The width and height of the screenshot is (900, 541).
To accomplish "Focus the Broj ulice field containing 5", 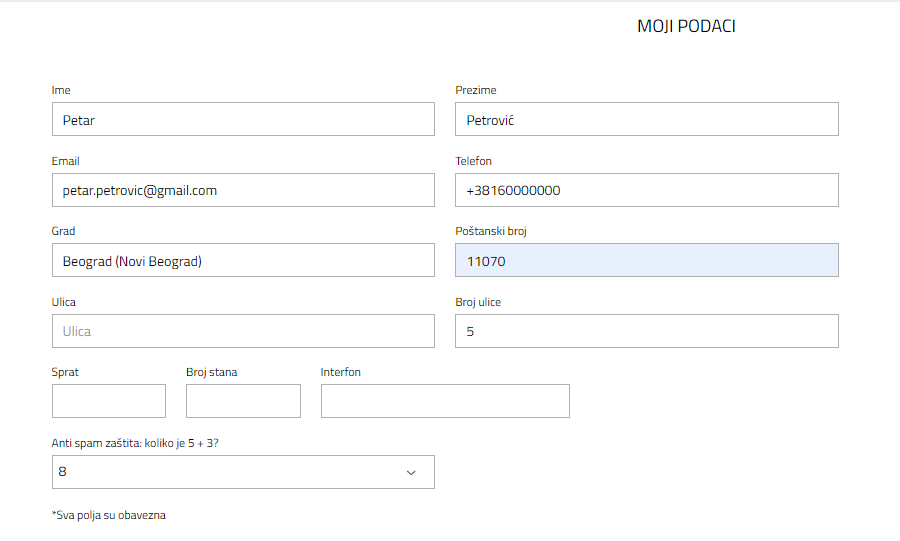I will click(x=647, y=331).
